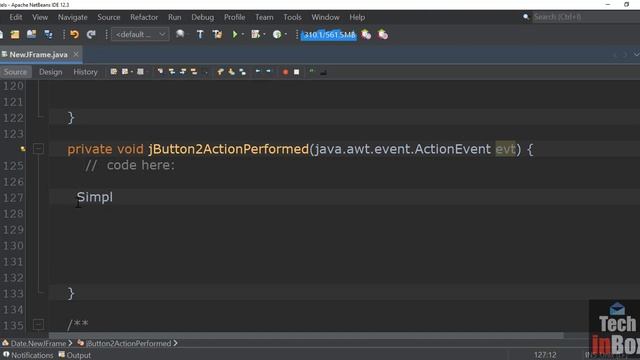Undo the last edit
Image resolution: width=640 pixels, height=360 pixels.
point(74,35)
